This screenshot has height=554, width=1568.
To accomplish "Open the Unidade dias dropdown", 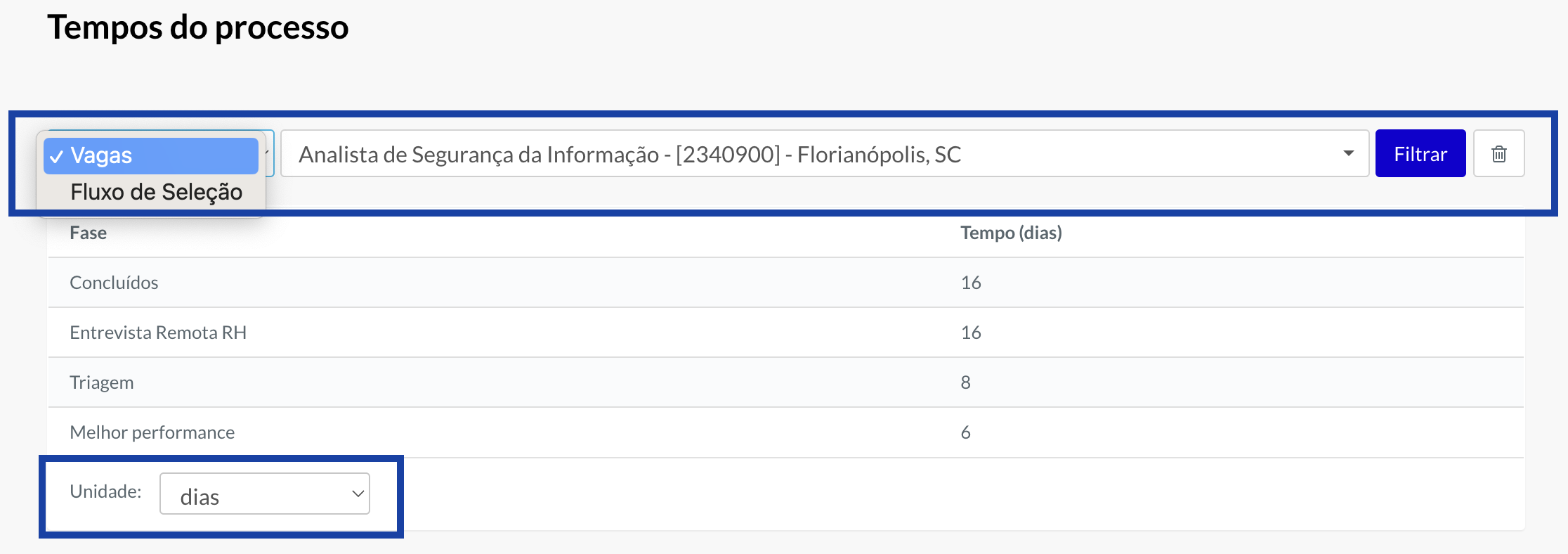I will click(x=264, y=494).
